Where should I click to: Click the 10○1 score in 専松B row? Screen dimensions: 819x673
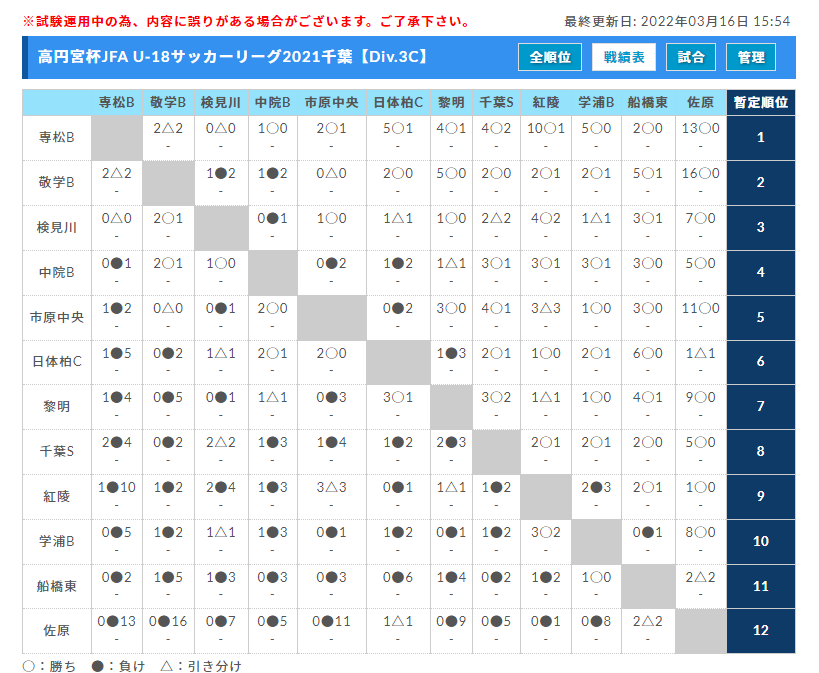coord(546,129)
